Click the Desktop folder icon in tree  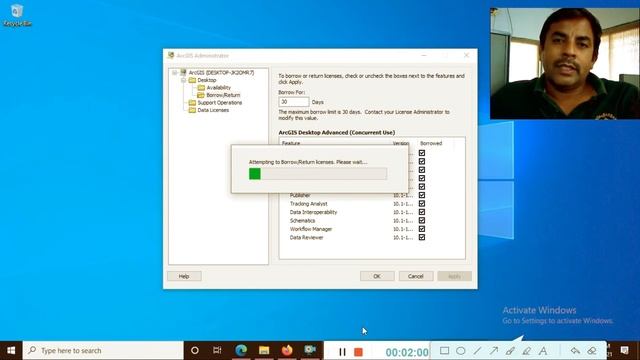[192, 80]
